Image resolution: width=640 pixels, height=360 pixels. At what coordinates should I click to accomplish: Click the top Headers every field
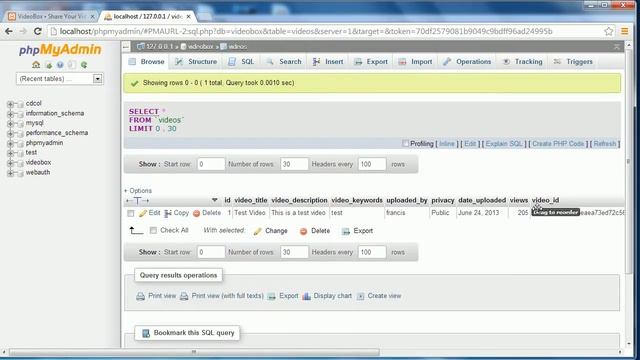372,164
